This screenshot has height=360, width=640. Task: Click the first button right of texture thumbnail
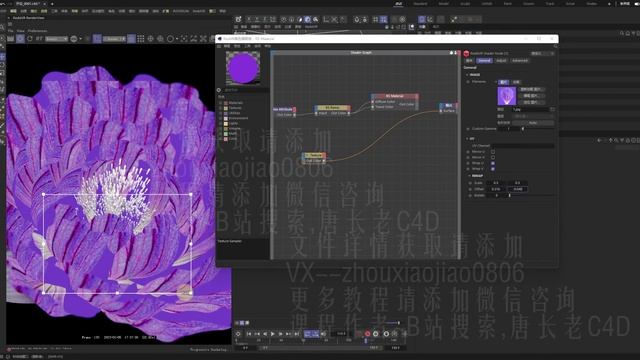(531, 89)
